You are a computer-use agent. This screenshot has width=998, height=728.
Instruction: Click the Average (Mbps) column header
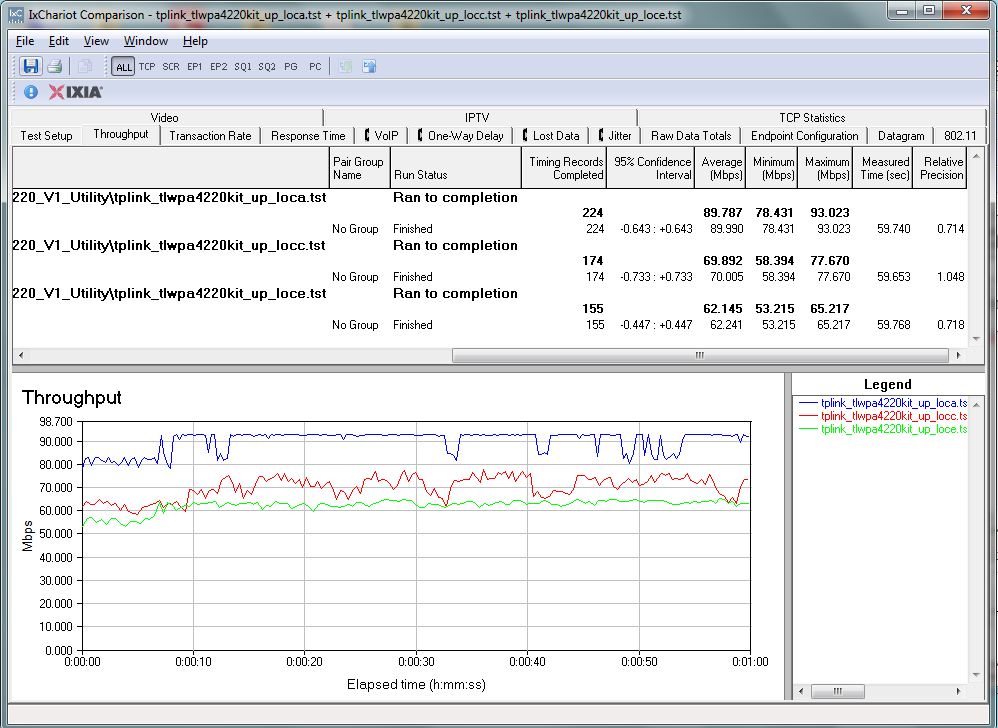(x=720, y=168)
